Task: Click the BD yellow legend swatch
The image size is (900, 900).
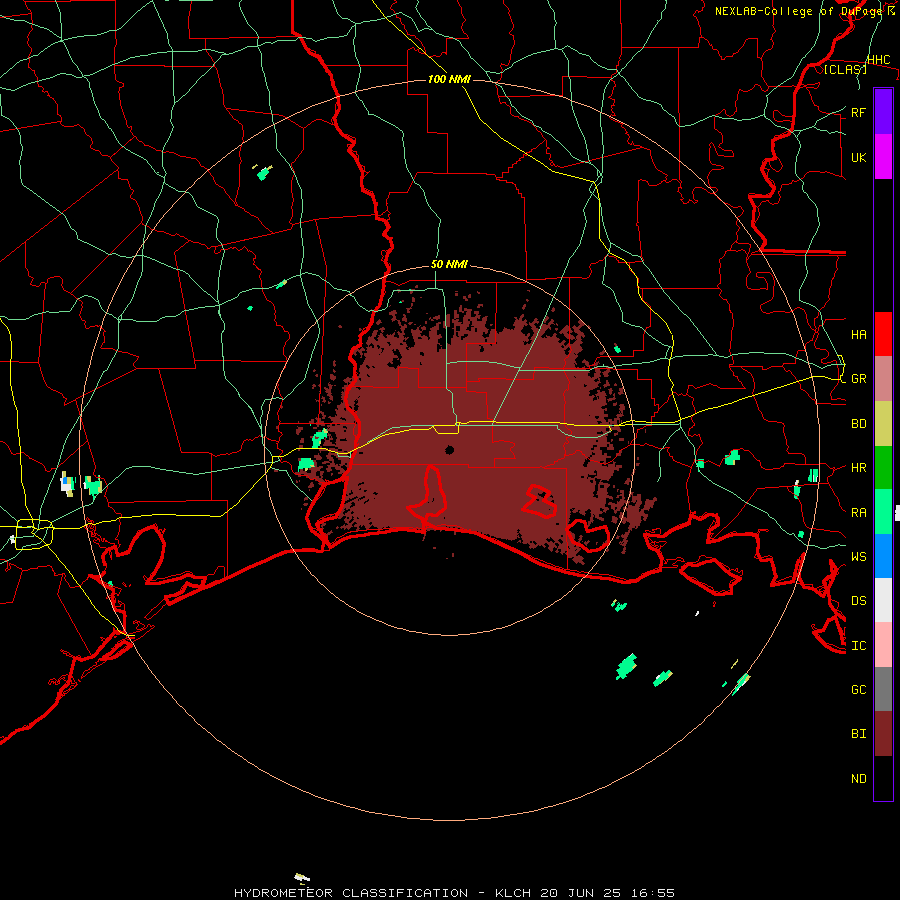Action: point(883,424)
